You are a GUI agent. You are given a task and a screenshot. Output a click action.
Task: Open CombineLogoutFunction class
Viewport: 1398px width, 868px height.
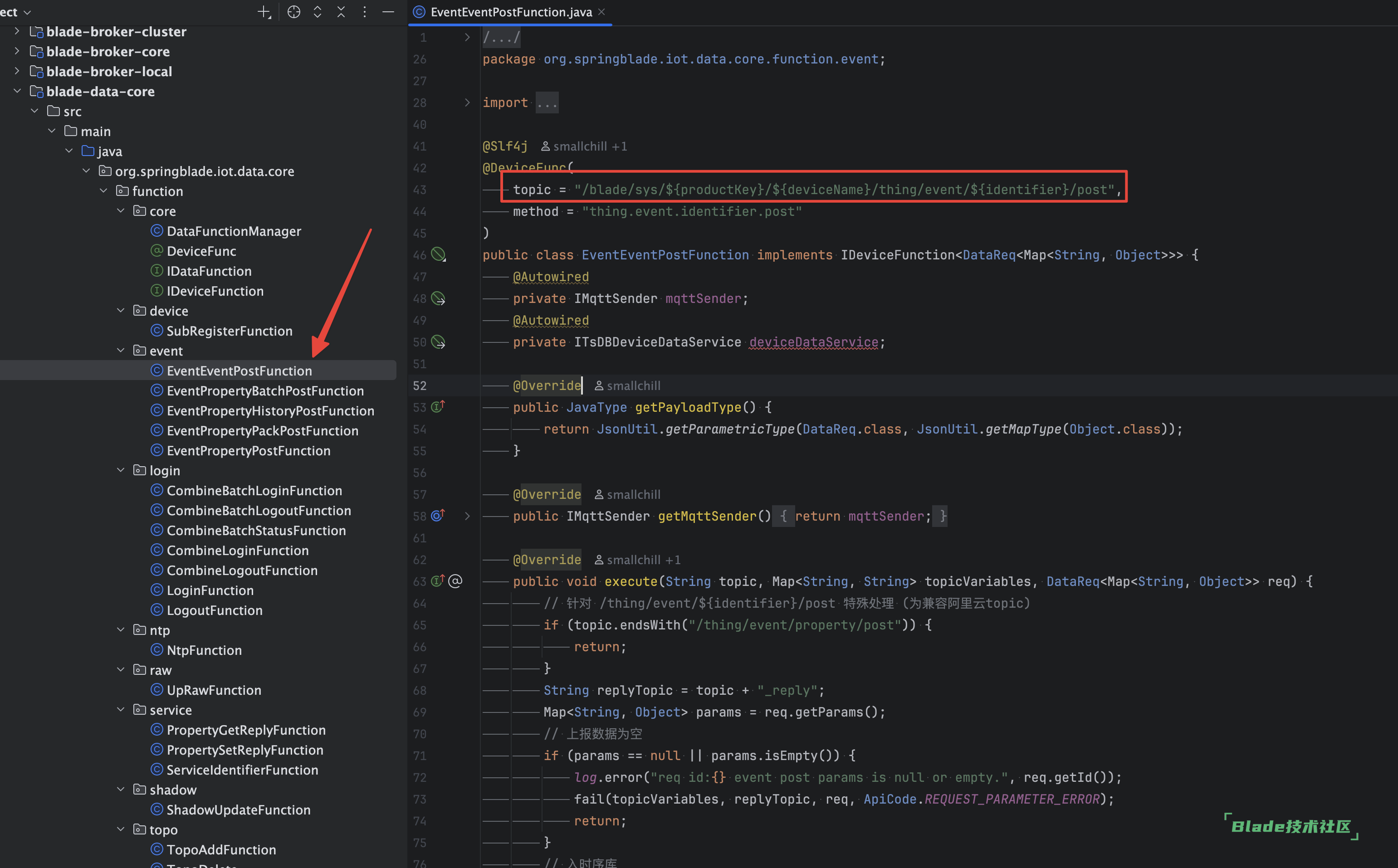click(x=242, y=570)
